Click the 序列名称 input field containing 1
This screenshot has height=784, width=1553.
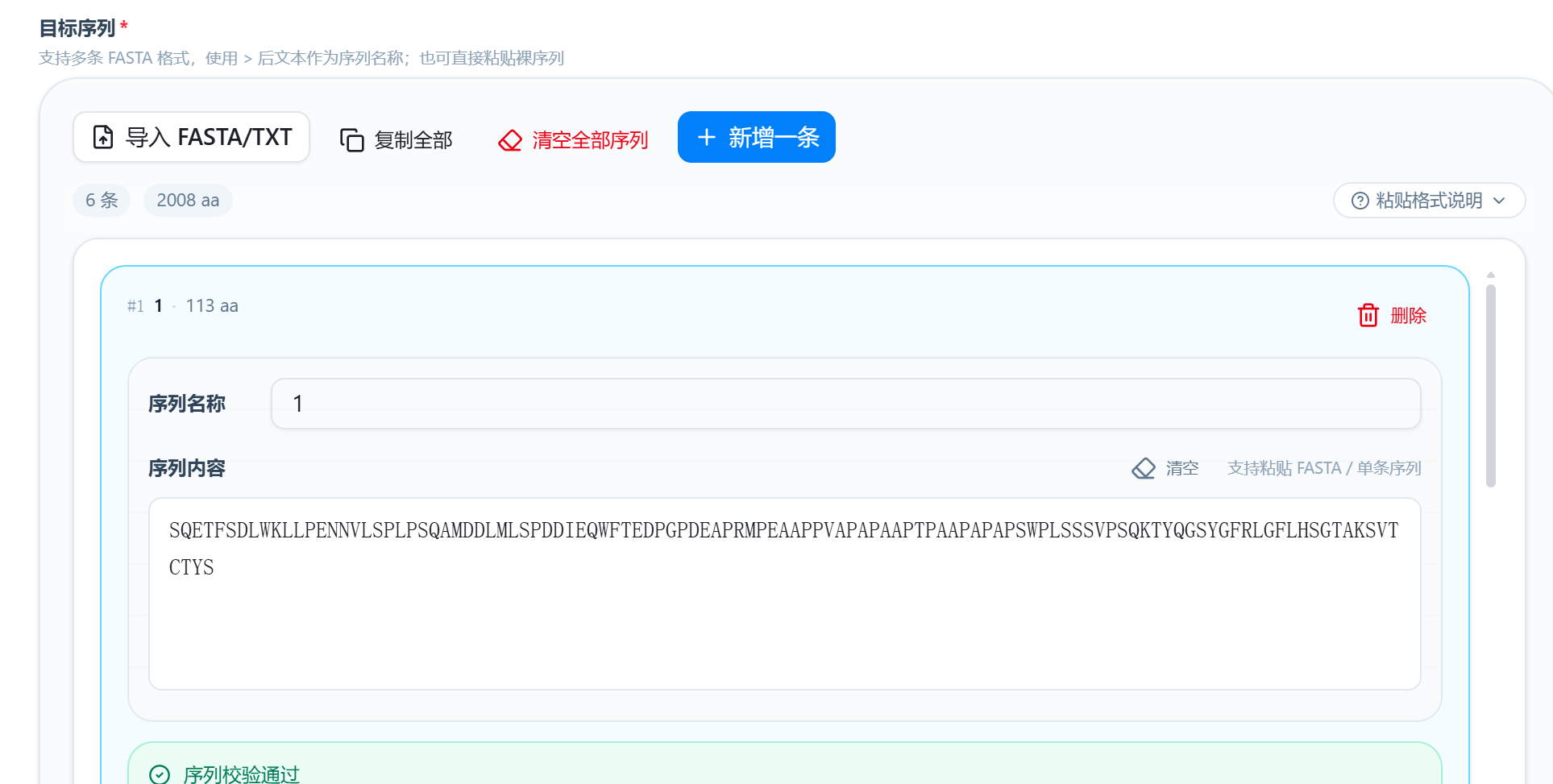click(x=845, y=404)
